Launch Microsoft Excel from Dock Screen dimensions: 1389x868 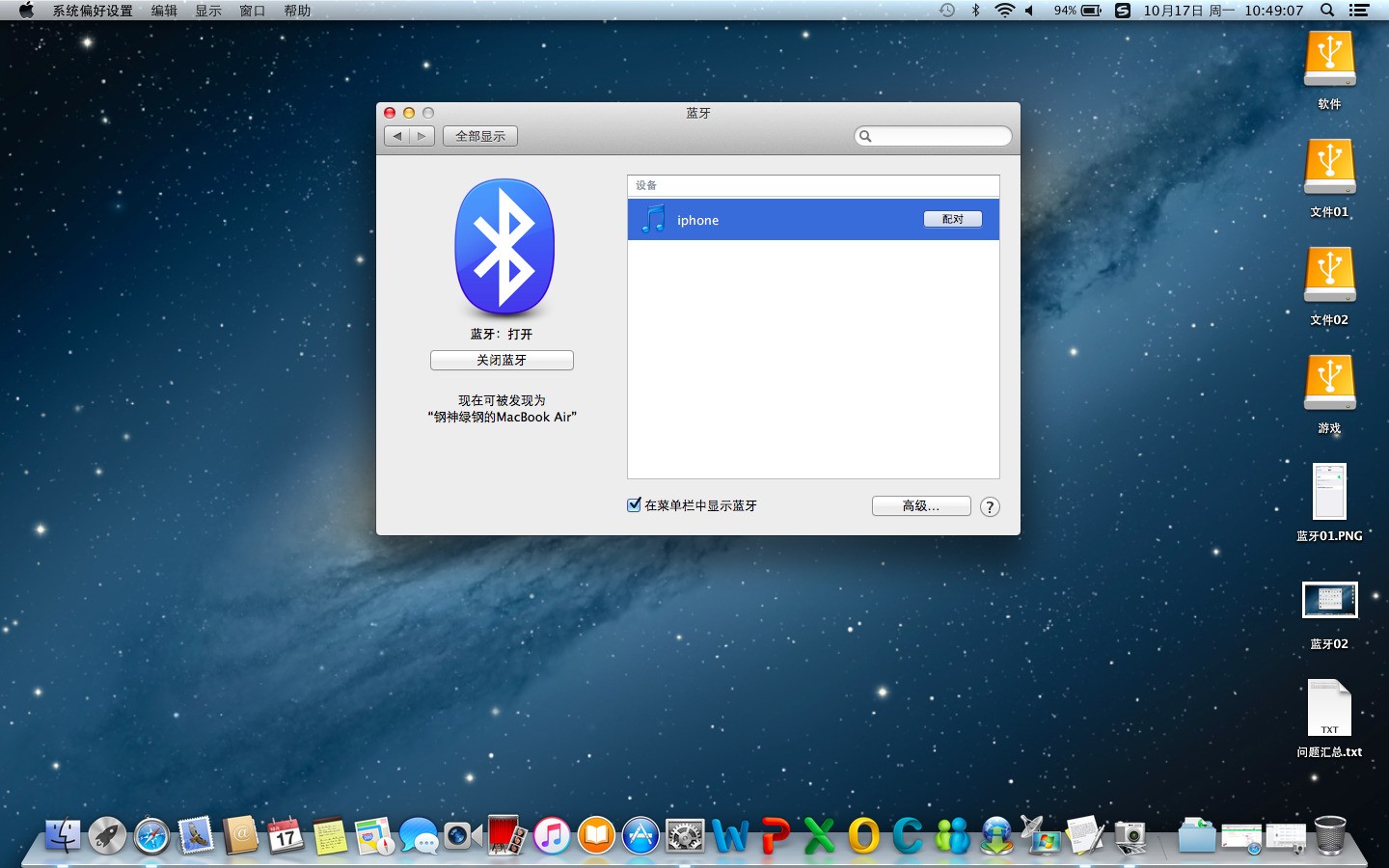click(x=819, y=835)
